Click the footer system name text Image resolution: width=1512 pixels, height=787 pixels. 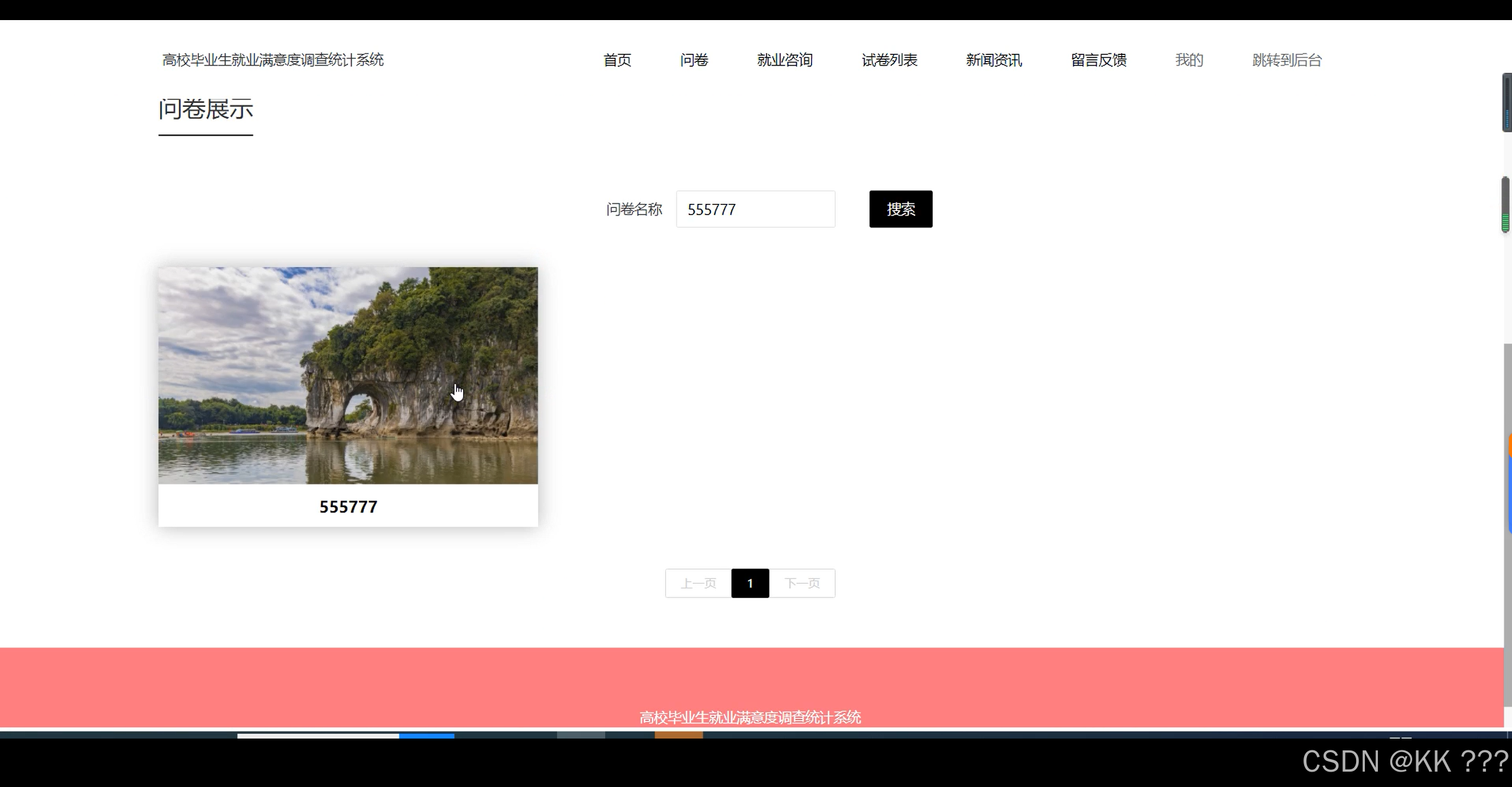(750, 717)
